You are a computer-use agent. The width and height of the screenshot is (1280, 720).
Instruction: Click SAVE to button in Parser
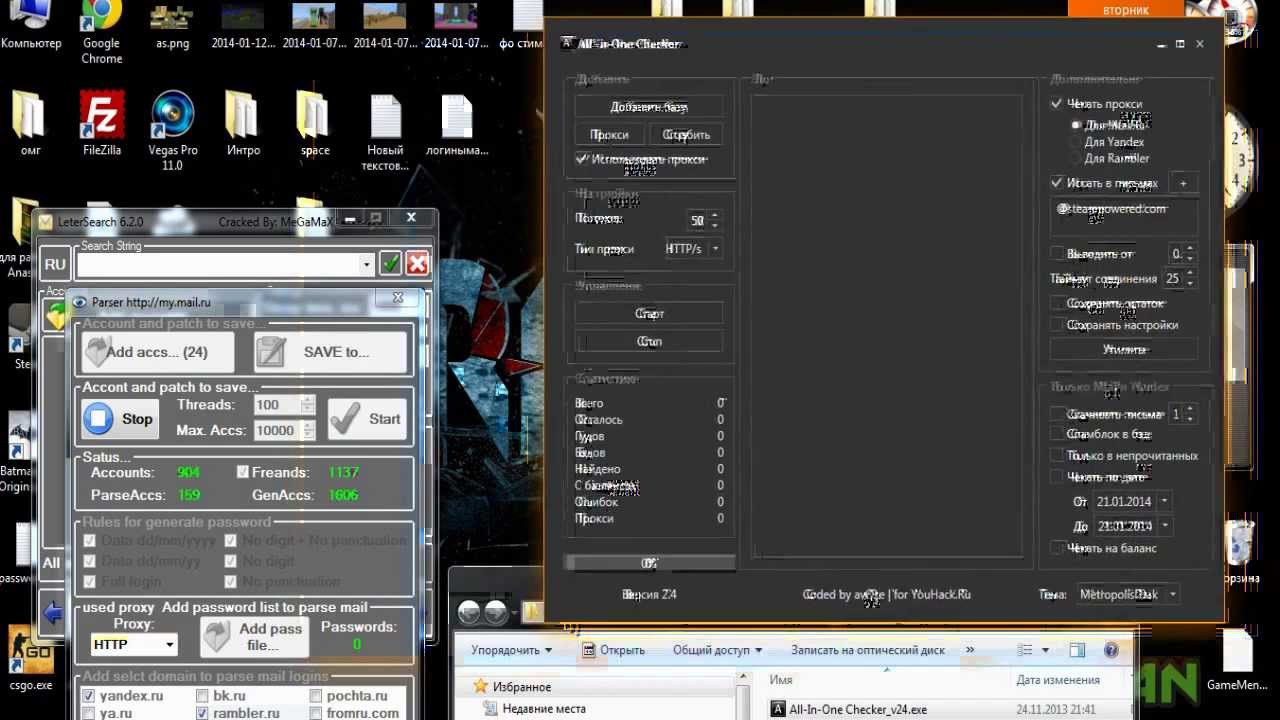(331, 352)
